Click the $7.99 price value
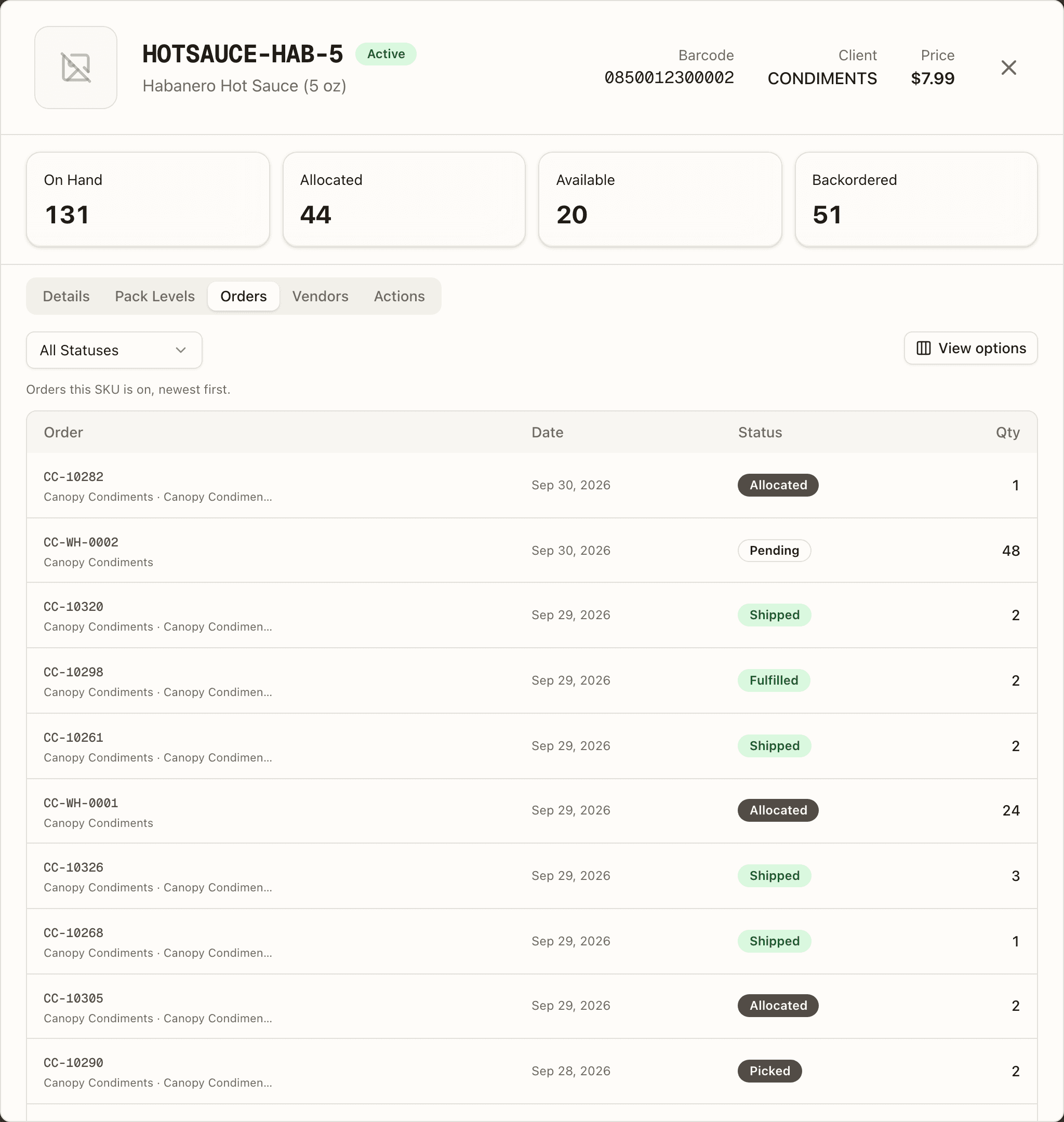The width and height of the screenshot is (1064, 1122). [x=933, y=78]
